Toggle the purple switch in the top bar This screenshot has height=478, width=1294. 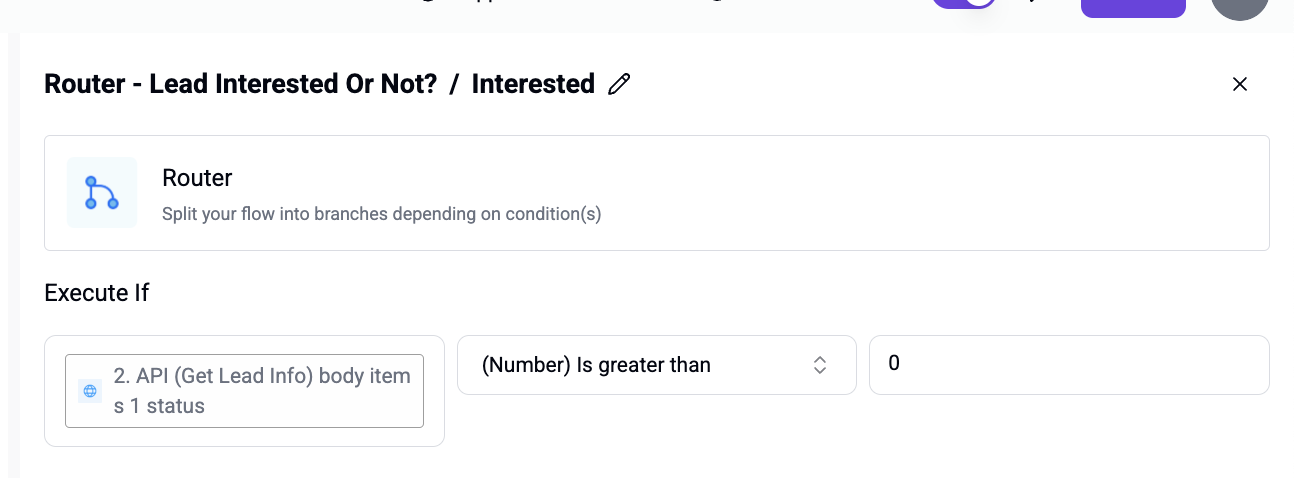[x=963, y=3]
